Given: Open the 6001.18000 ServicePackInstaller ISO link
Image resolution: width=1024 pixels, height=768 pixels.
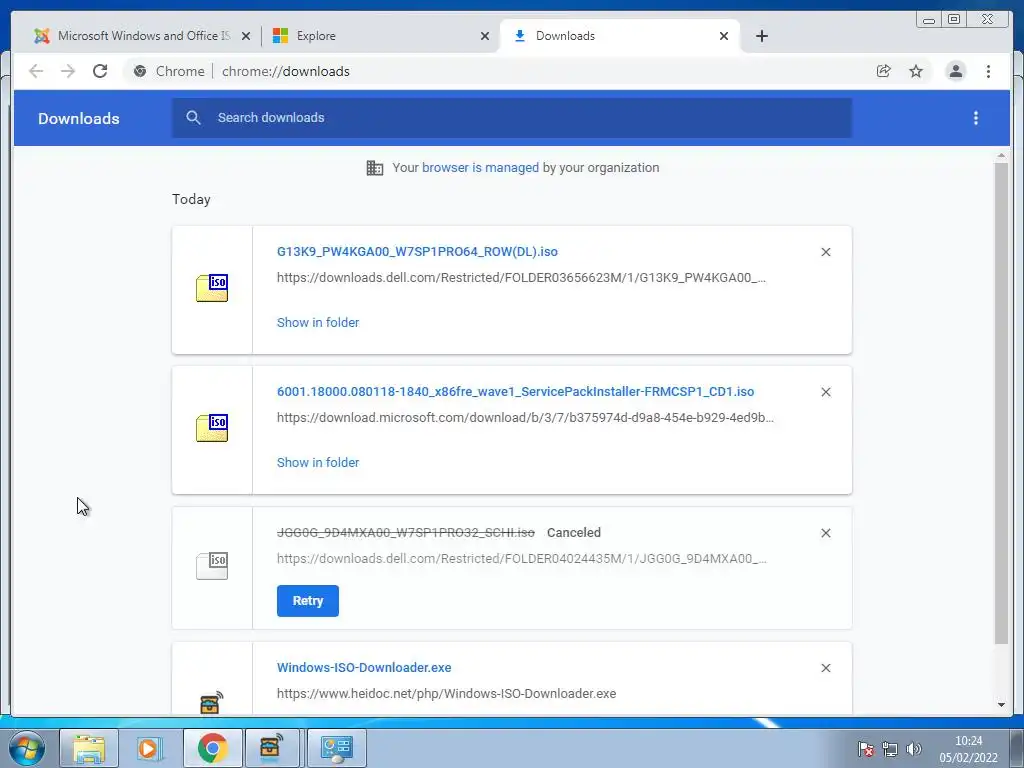Looking at the screenshot, I should [515, 391].
